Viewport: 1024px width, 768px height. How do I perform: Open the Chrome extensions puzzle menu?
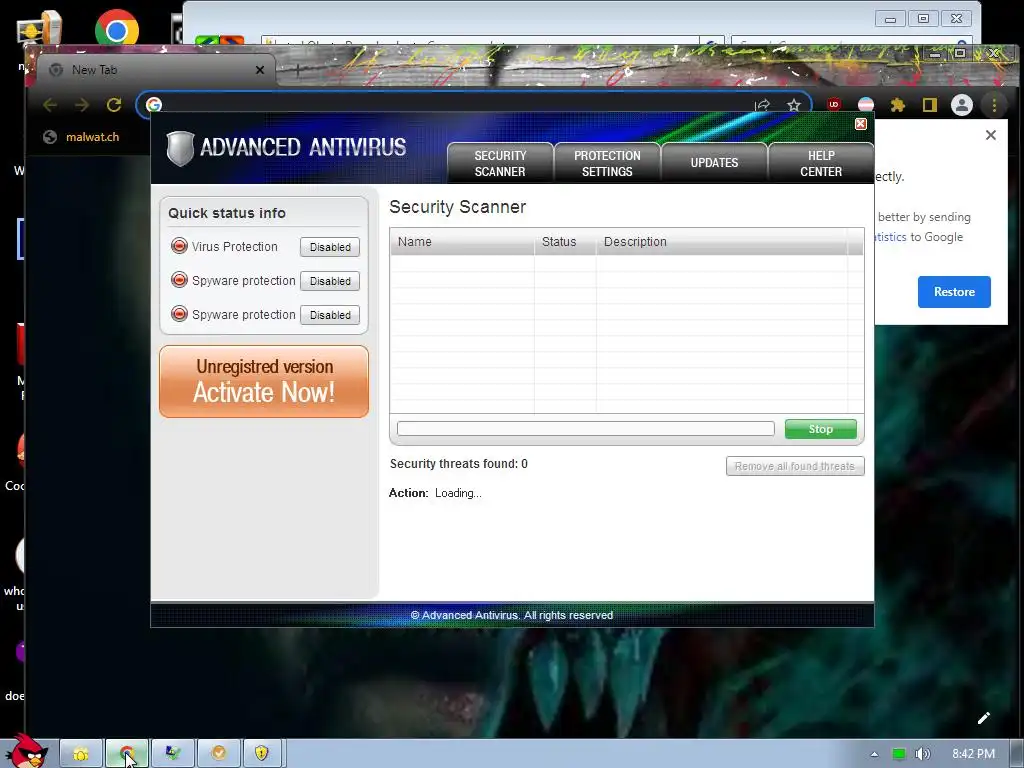pos(898,105)
